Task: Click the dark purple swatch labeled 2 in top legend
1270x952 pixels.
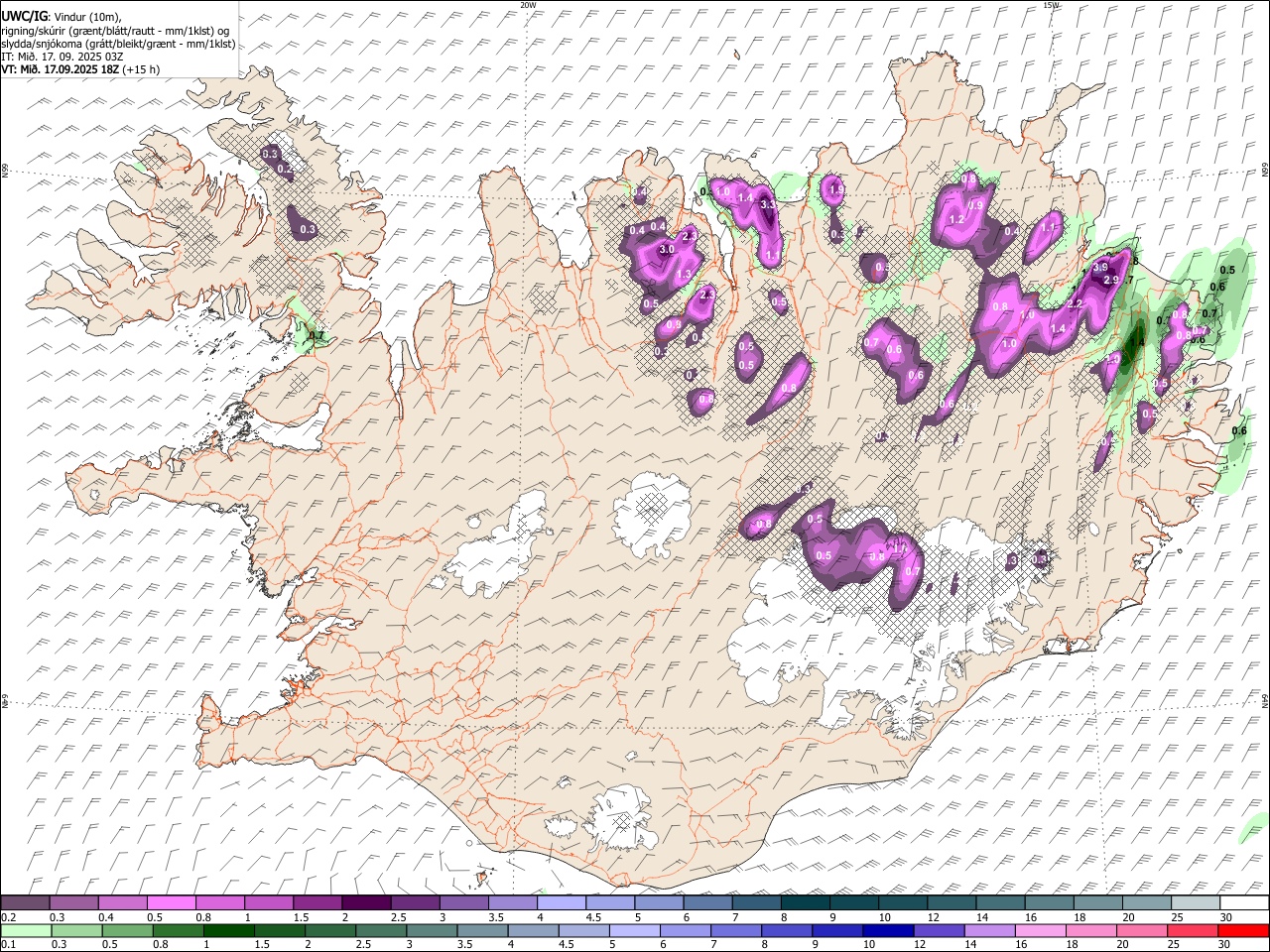Action: (366, 902)
